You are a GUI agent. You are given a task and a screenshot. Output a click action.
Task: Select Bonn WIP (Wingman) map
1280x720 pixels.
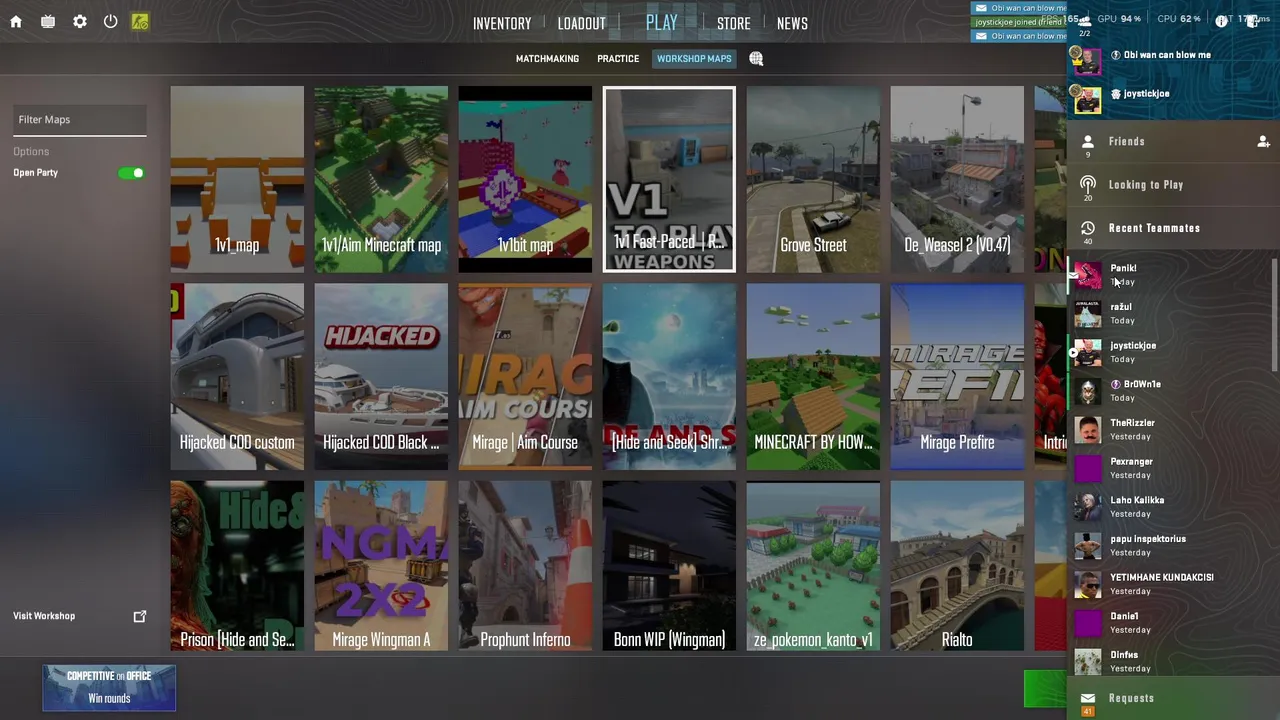pyautogui.click(x=669, y=566)
